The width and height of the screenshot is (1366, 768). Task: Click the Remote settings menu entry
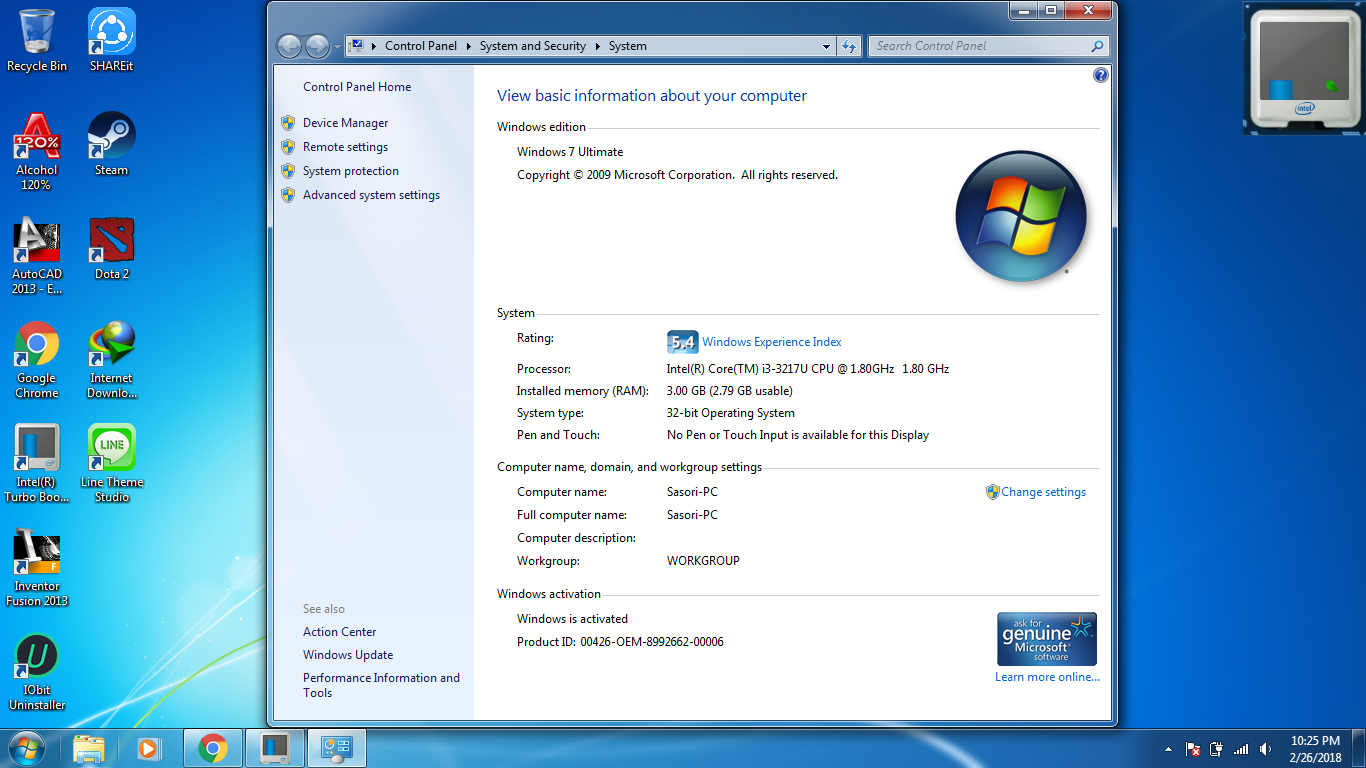(x=344, y=146)
